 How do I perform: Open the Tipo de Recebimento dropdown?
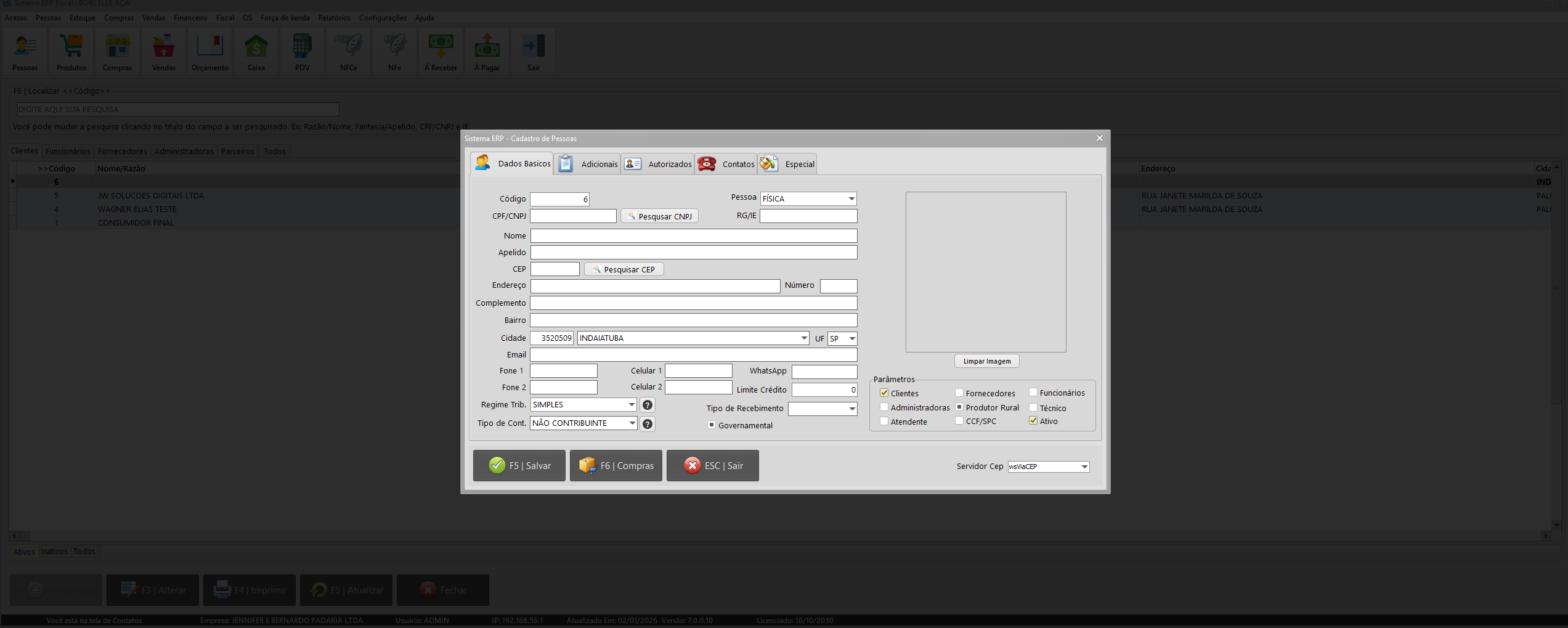[x=852, y=409]
